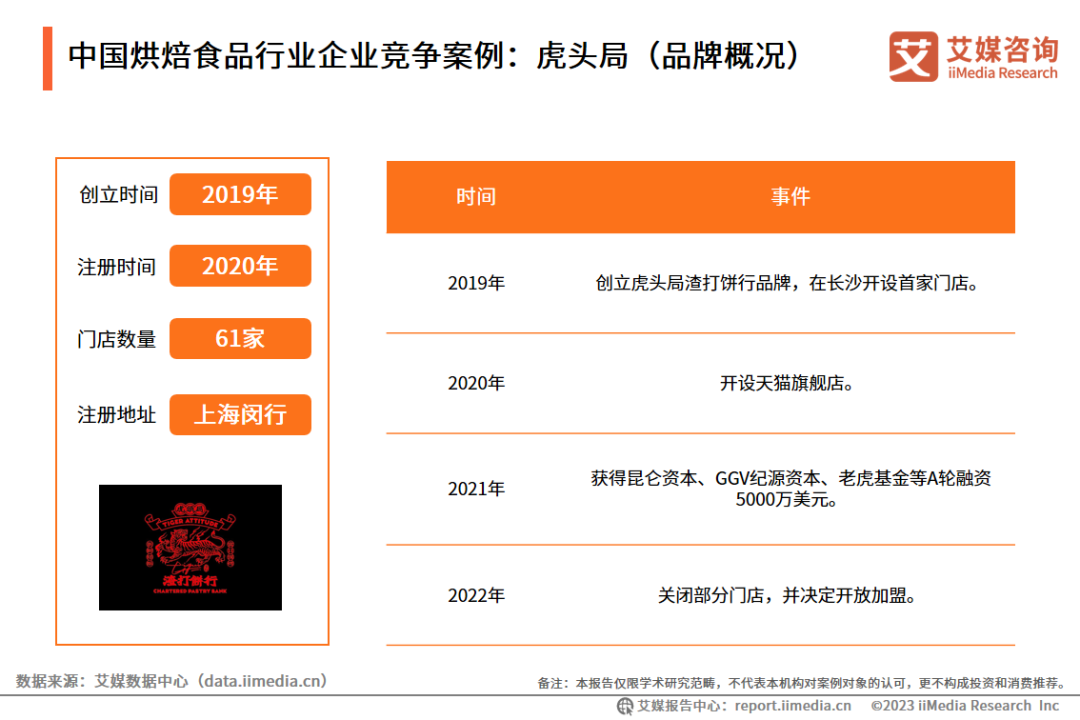Screen dimensions: 1080x720
Task: Select the 2020年 table time cell
Action: tap(476, 383)
